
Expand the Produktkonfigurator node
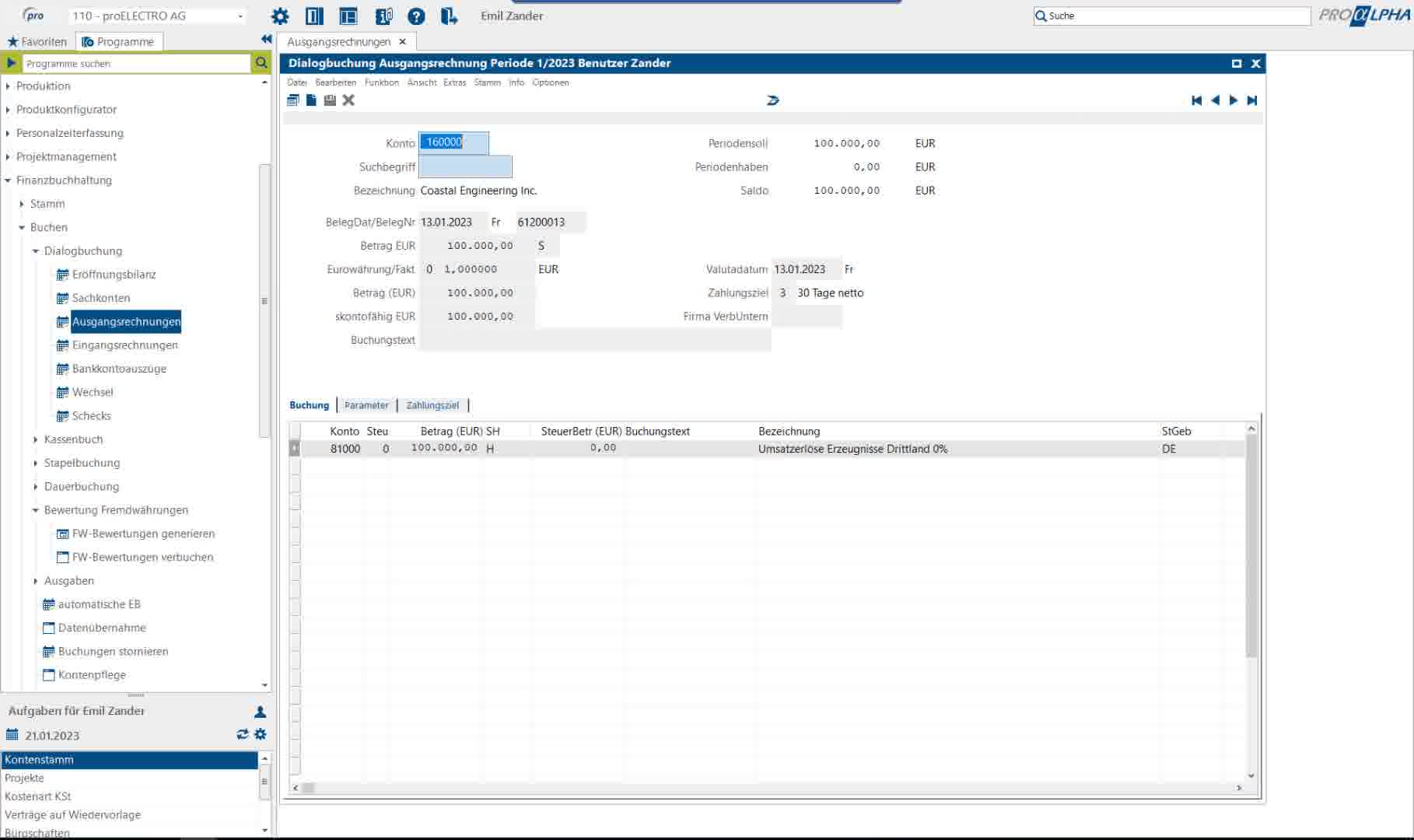pos(8,110)
